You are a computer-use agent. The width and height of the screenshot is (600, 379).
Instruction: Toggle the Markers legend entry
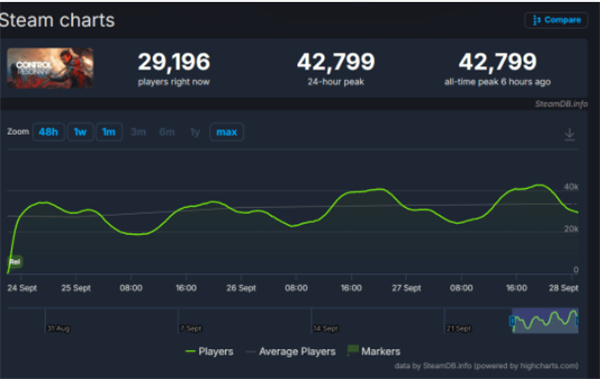373,351
